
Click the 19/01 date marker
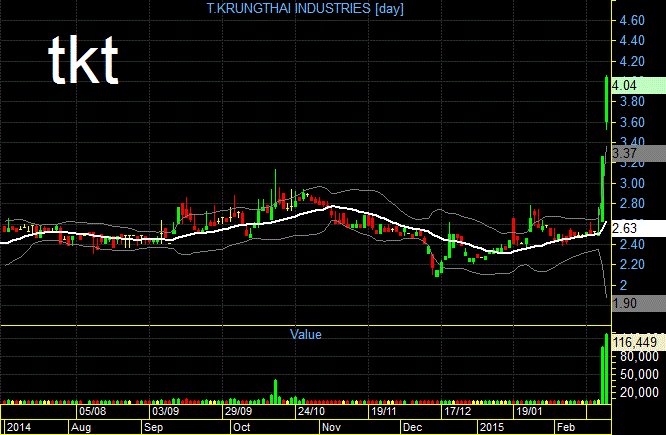[x=529, y=411]
